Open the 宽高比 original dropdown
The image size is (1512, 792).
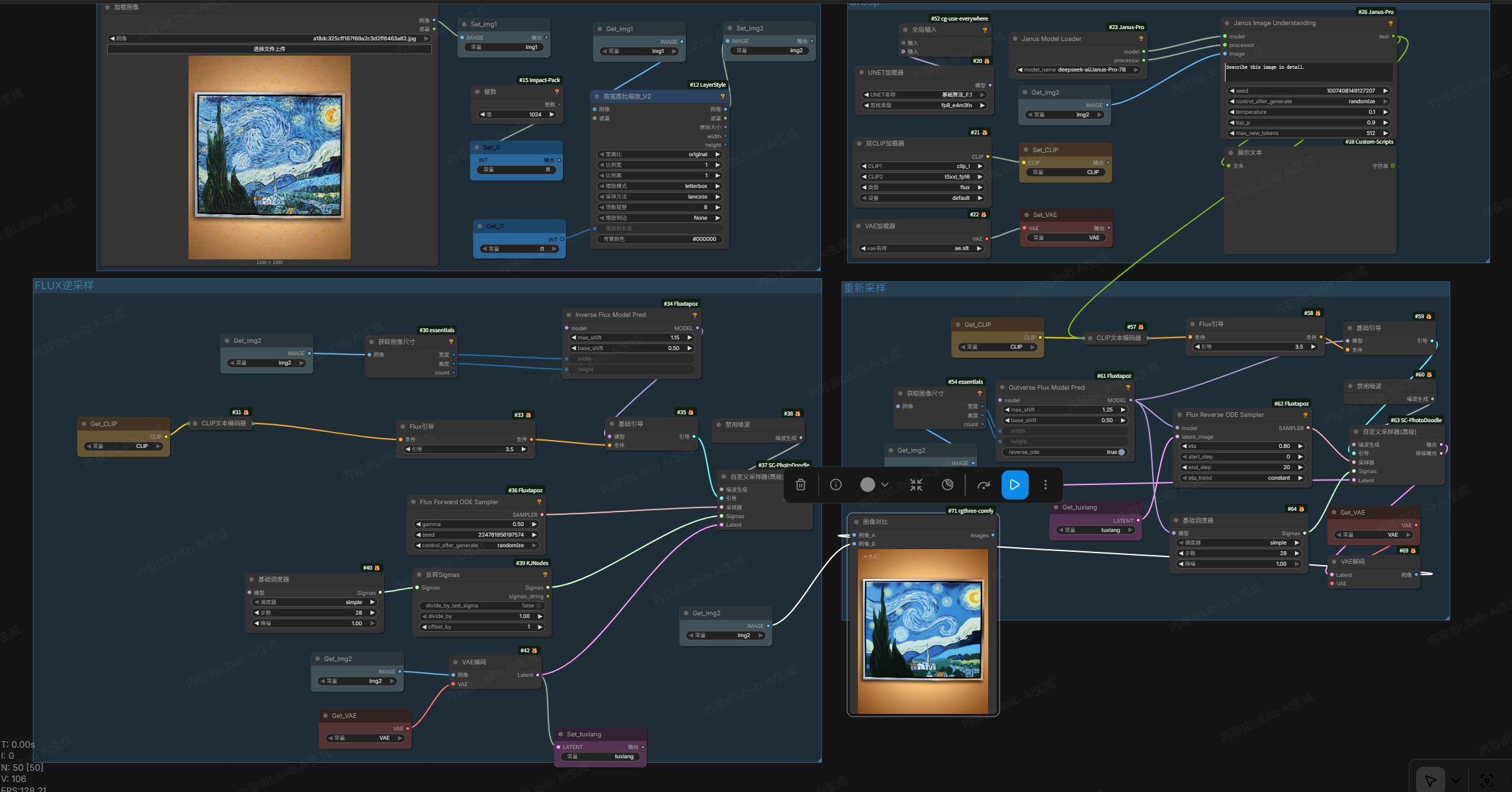pos(659,155)
